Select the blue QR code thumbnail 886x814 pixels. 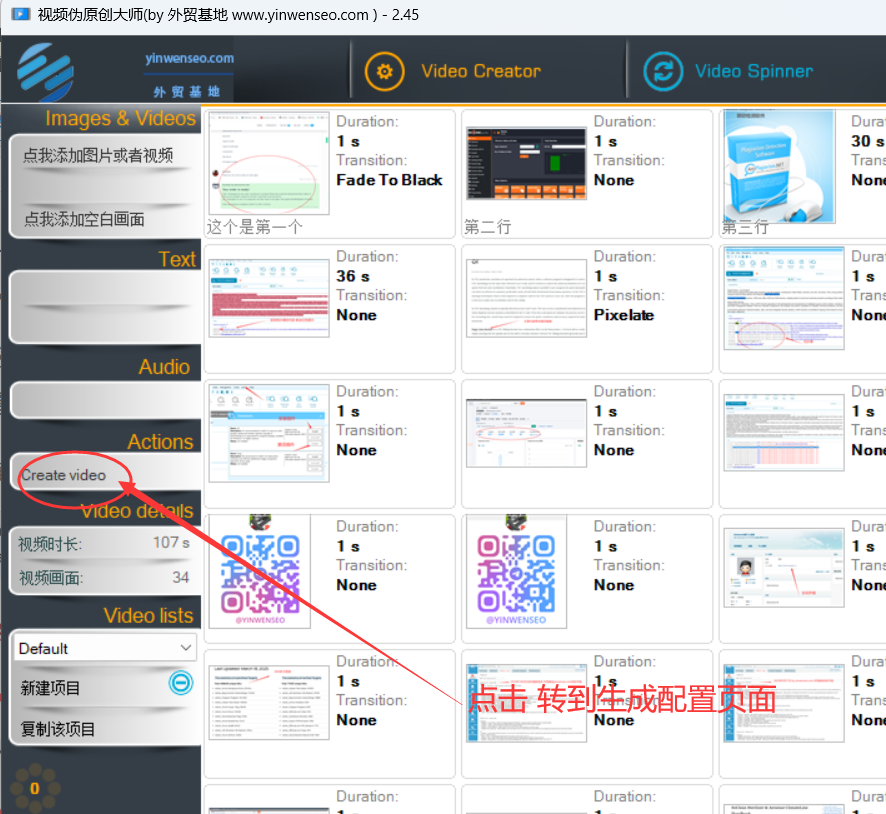[260, 571]
